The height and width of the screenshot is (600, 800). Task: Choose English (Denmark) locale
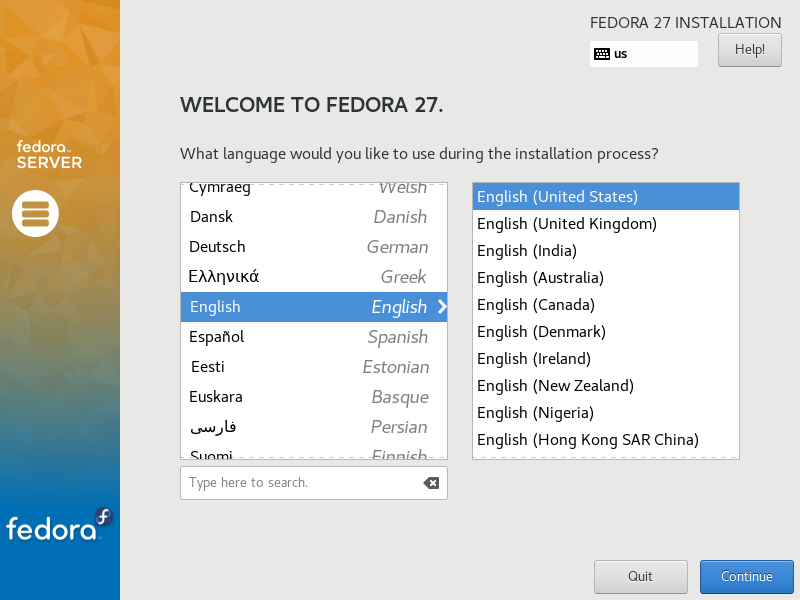(606, 332)
